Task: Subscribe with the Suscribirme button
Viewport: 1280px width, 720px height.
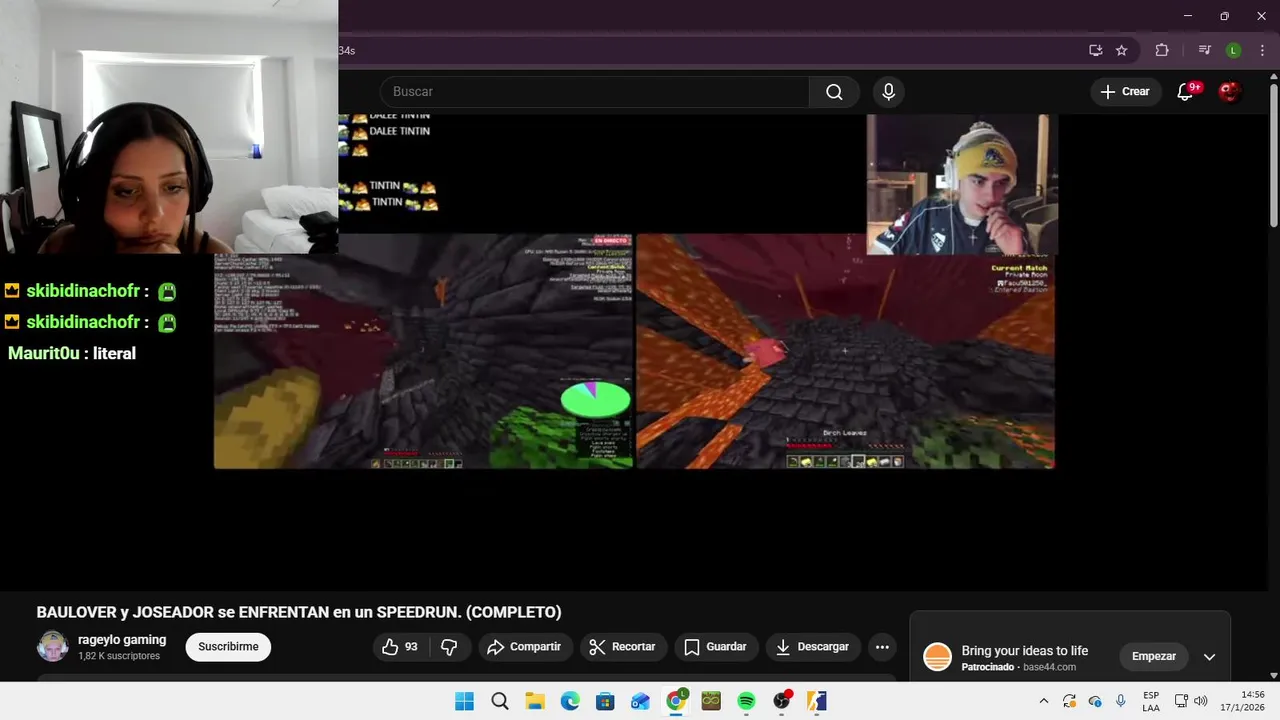Action: (228, 647)
